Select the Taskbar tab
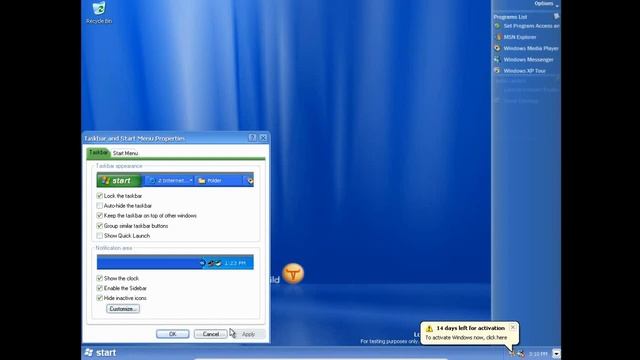 pos(98,152)
